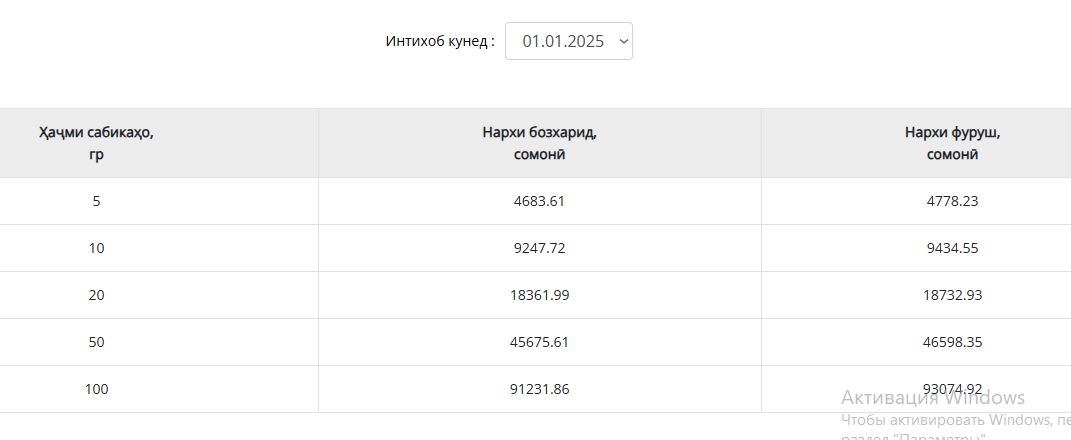Click buyback price 18361.99
This screenshot has width=1071, height=440.
click(x=539, y=295)
